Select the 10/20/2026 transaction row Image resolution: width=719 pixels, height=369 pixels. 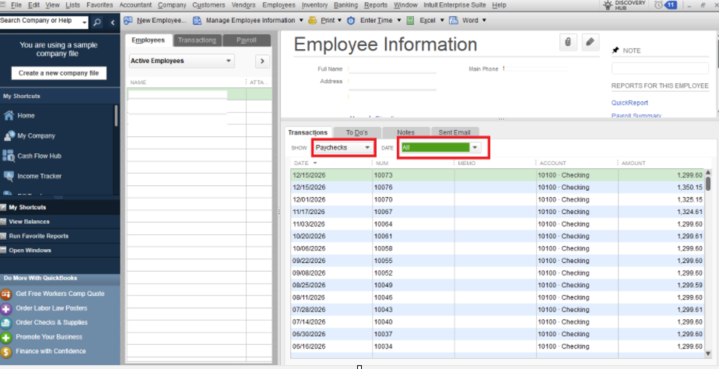point(497,236)
